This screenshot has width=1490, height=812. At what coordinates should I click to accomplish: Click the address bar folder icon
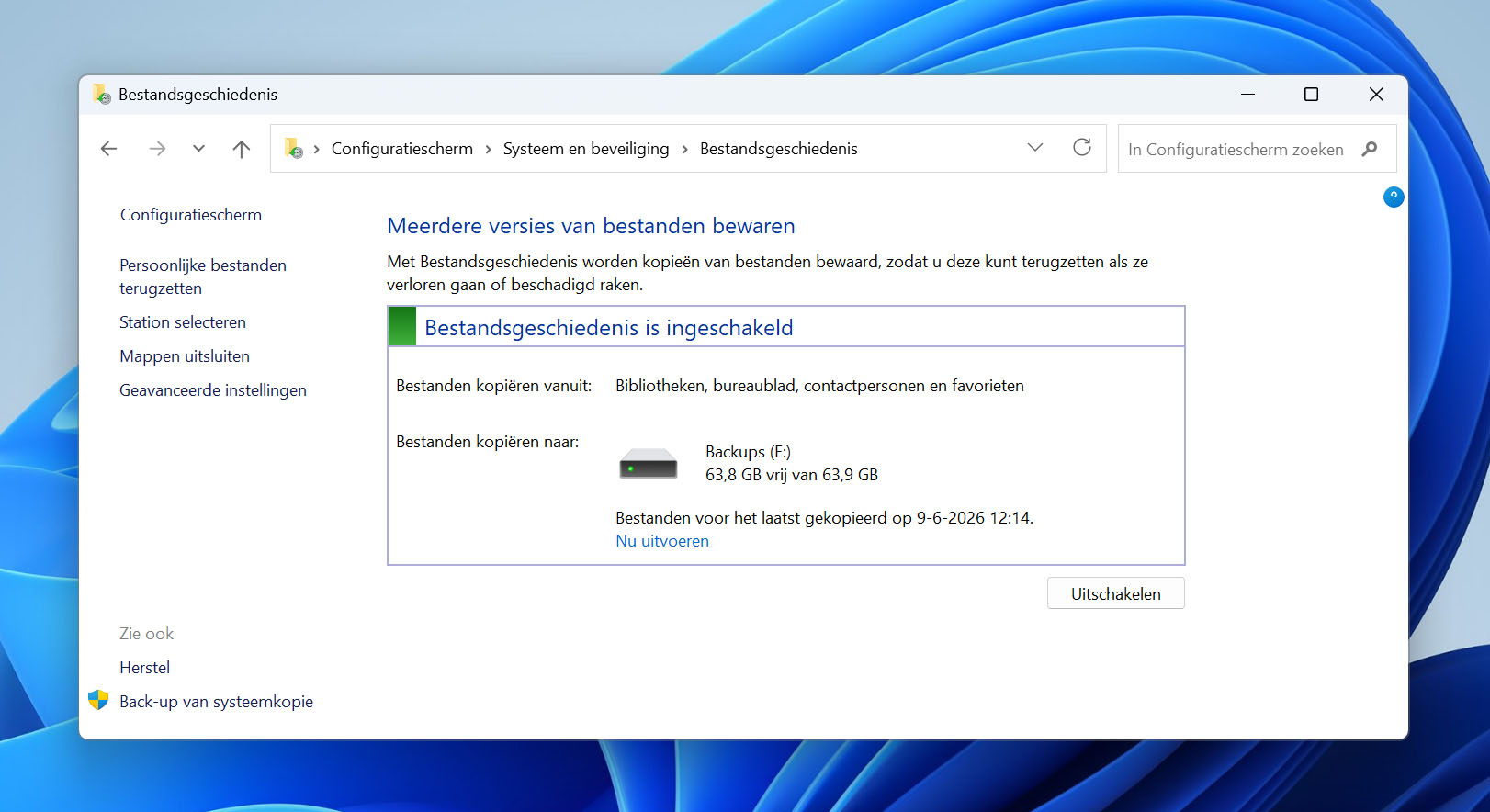click(293, 148)
